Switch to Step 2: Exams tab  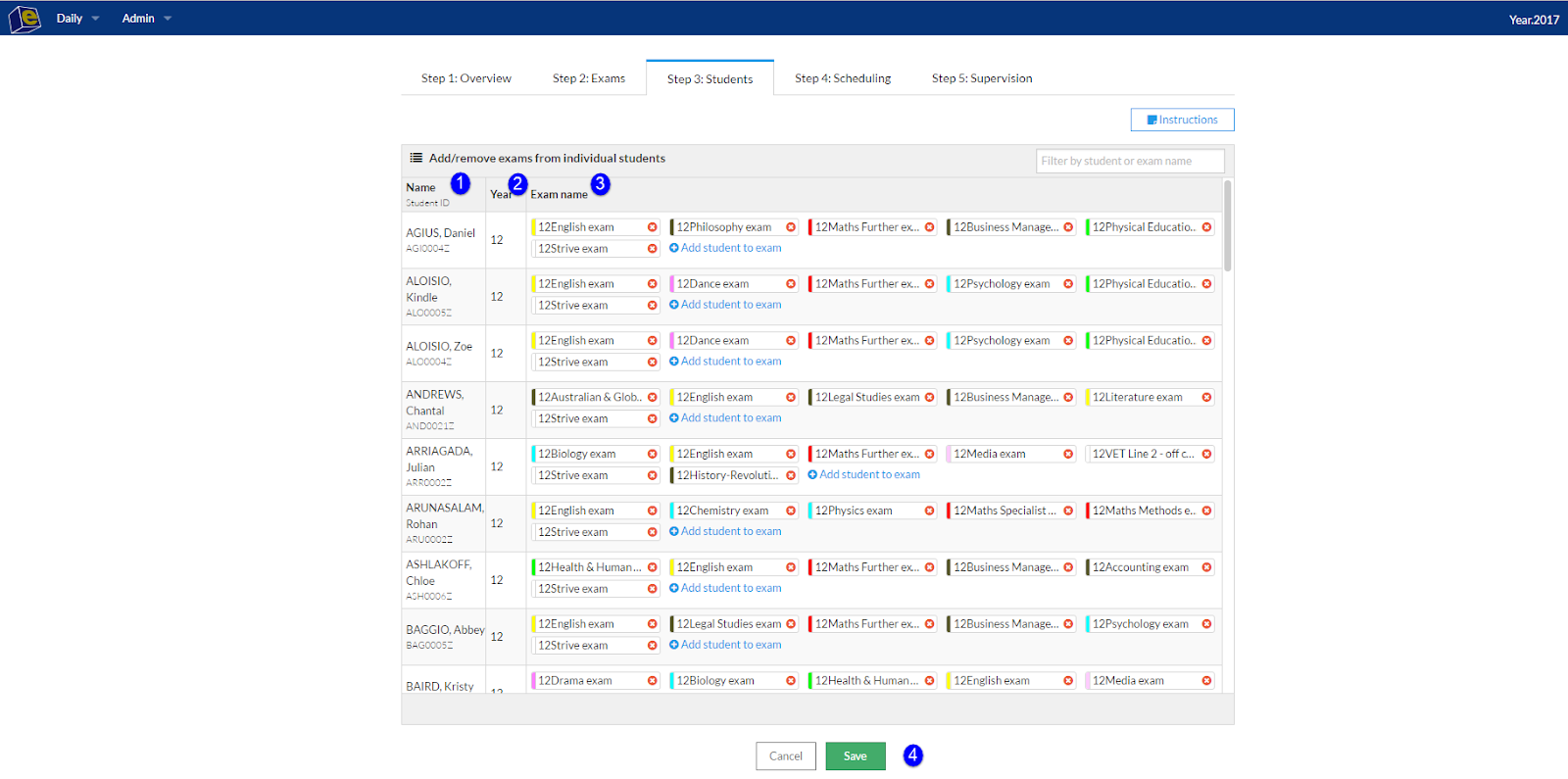tap(588, 78)
